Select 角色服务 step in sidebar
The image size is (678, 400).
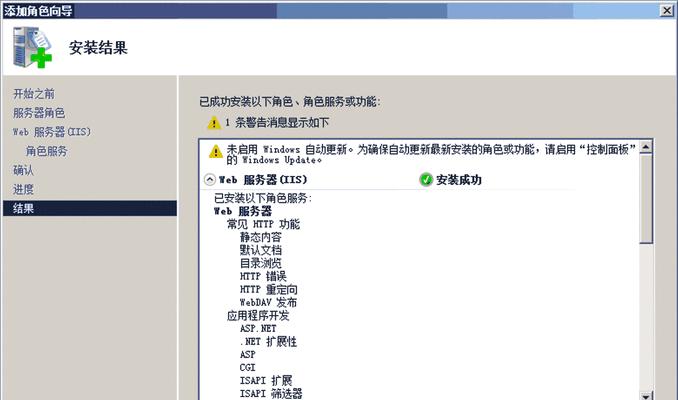tap(47, 151)
